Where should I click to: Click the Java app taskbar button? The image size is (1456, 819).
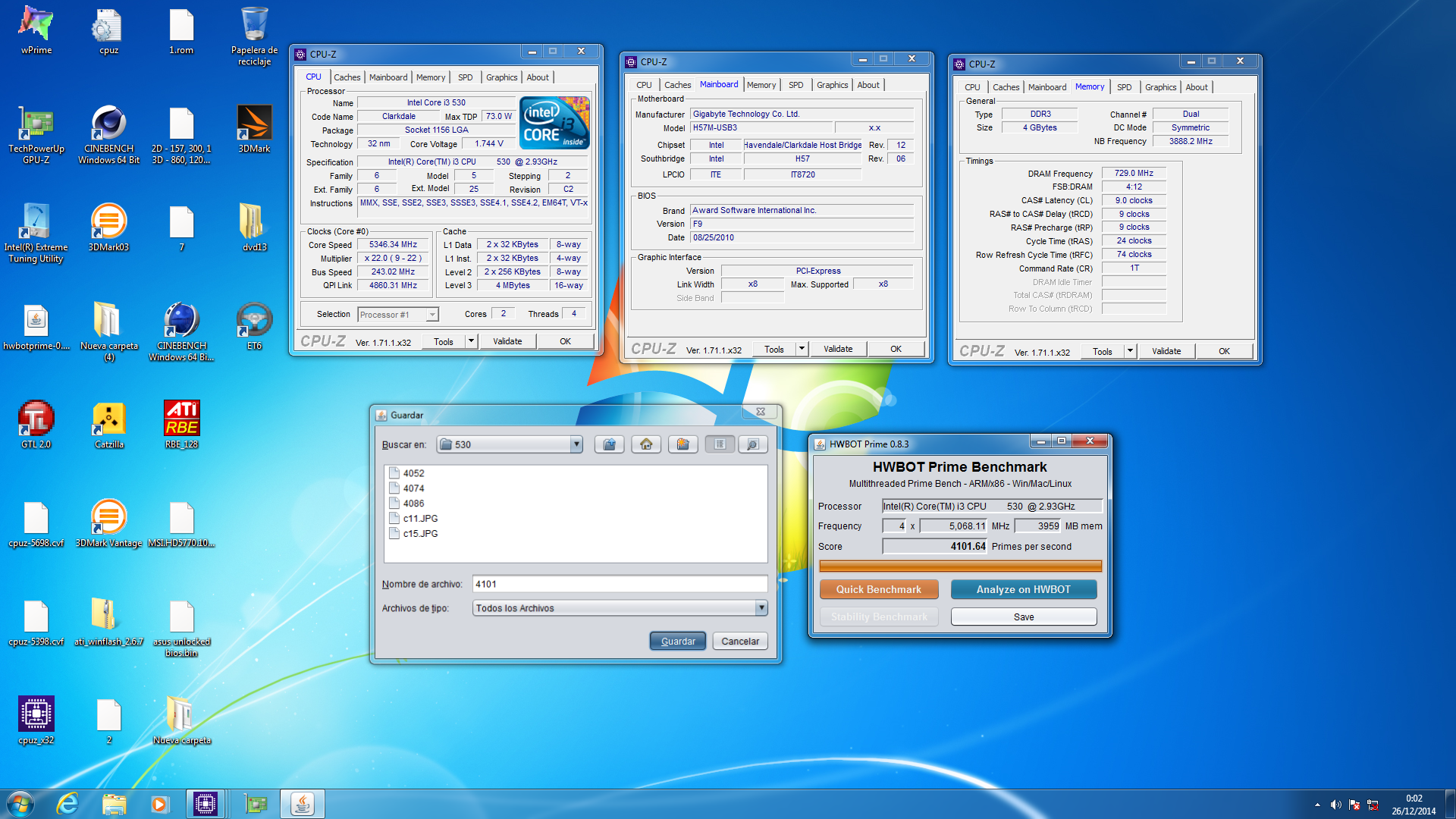tap(303, 804)
